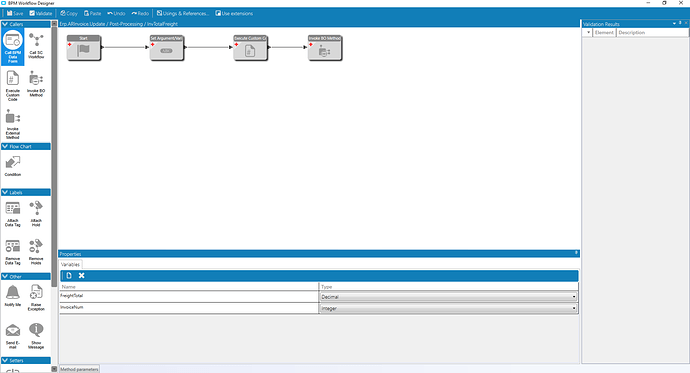Pick the Raise Exception tool
Screen dimensions: 690x373
tap(36, 298)
